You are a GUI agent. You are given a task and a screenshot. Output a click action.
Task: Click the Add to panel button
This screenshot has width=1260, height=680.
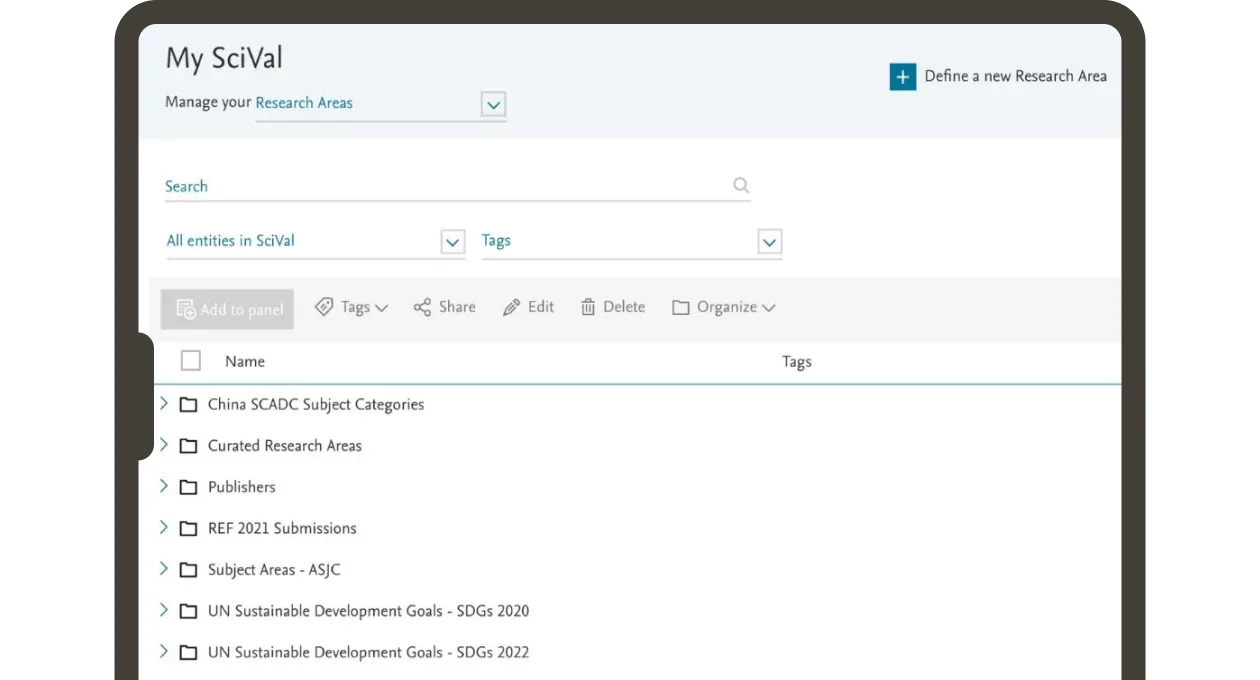click(x=227, y=309)
